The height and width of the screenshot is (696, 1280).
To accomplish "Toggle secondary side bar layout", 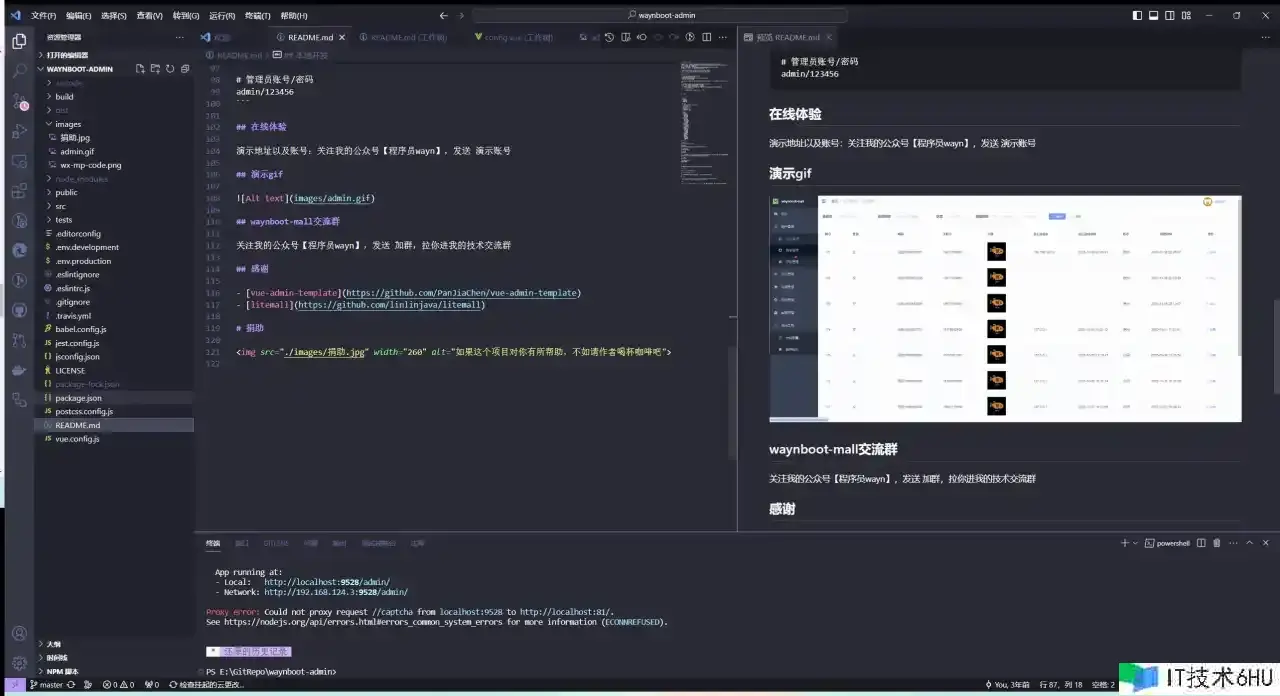I will click(x=1169, y=15).
